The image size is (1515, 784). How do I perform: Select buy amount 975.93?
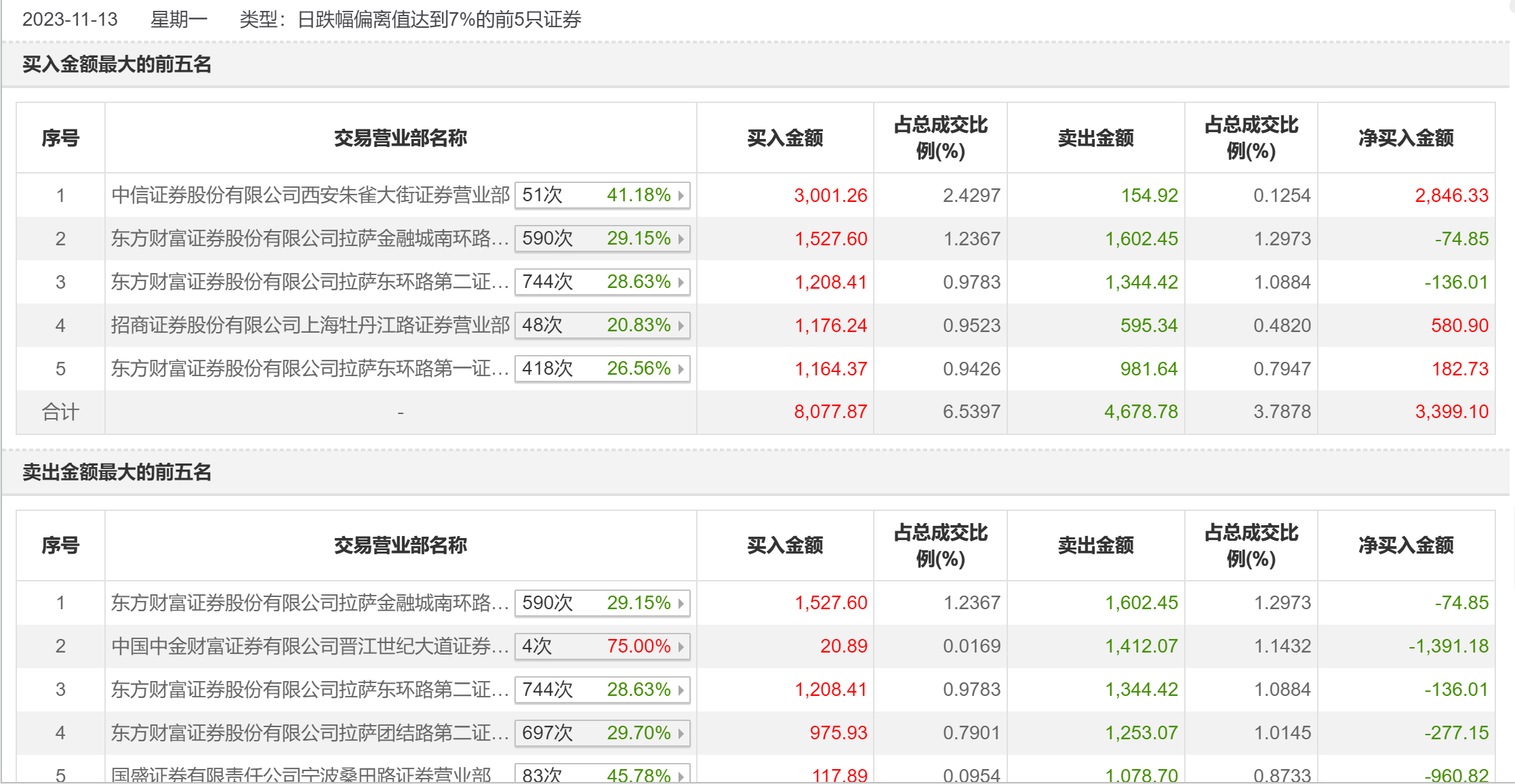pos(839,733)
